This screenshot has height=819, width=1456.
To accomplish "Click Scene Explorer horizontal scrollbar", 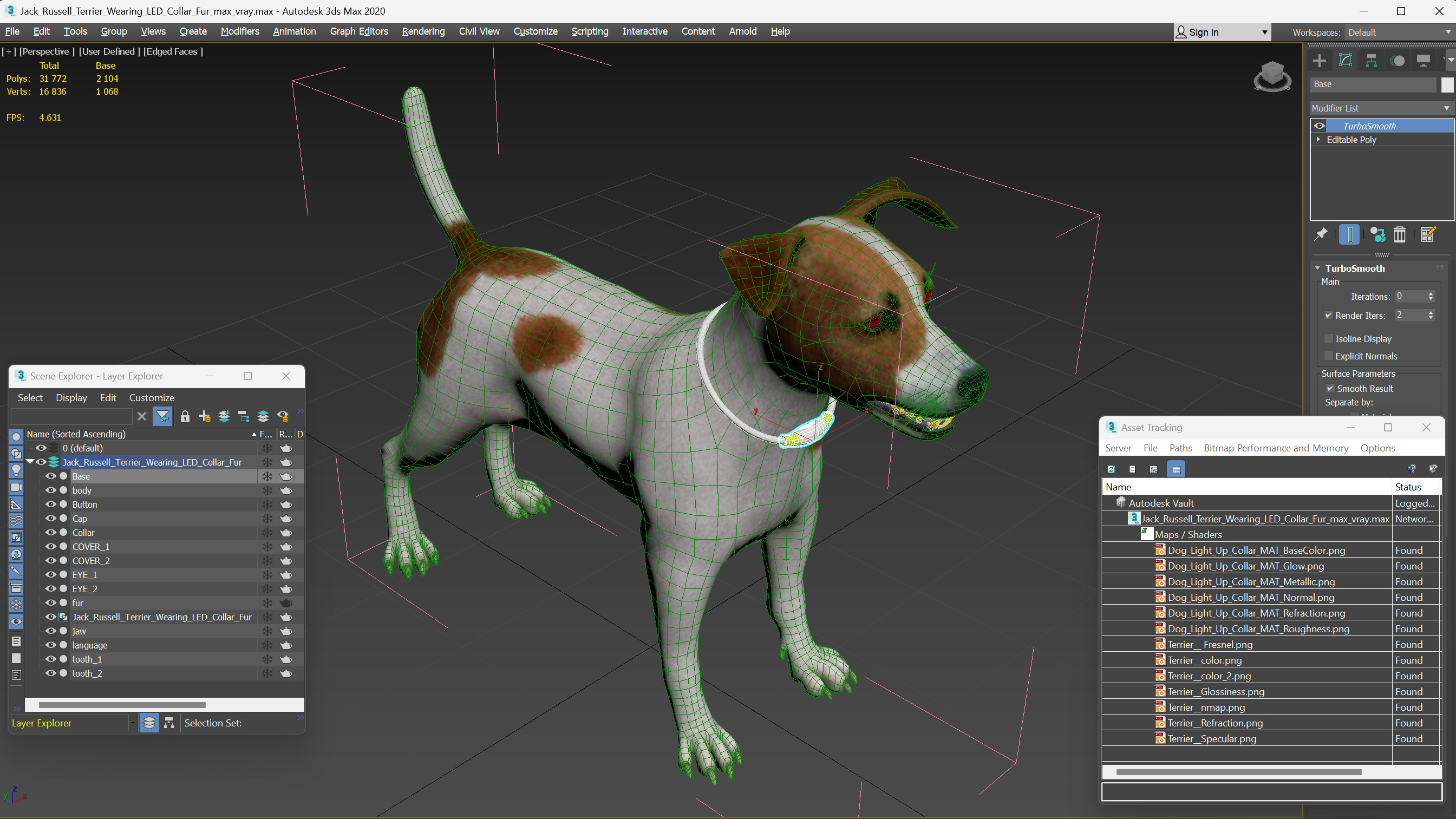I will point(122,705).
